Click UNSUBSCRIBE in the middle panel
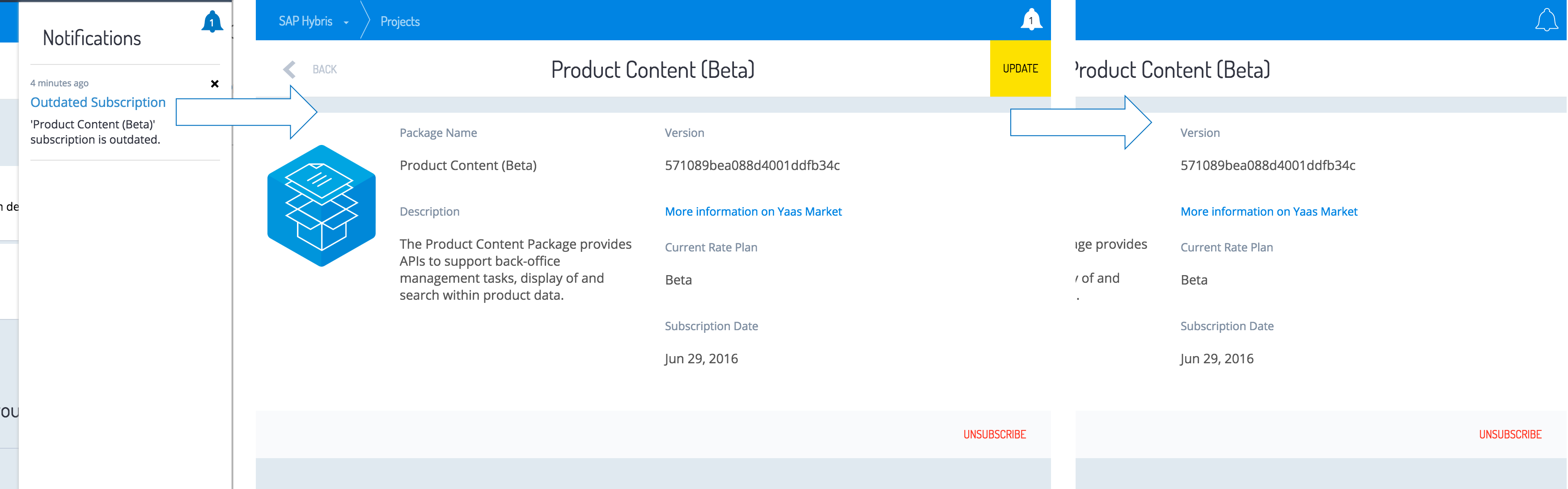Viewport: 1568px width, 489px height. point(995,434)
